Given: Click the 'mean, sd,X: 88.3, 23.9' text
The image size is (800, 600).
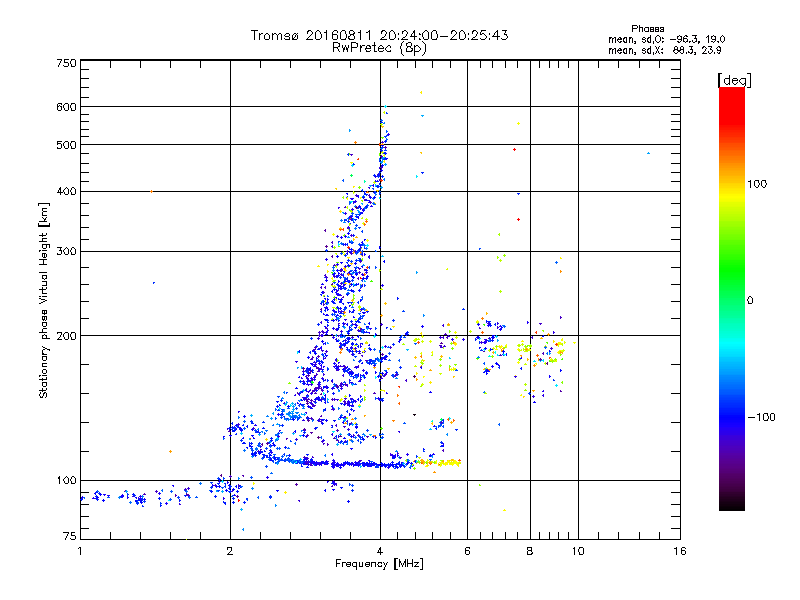Looking at the screenshot, I should [x=664, y=50].
